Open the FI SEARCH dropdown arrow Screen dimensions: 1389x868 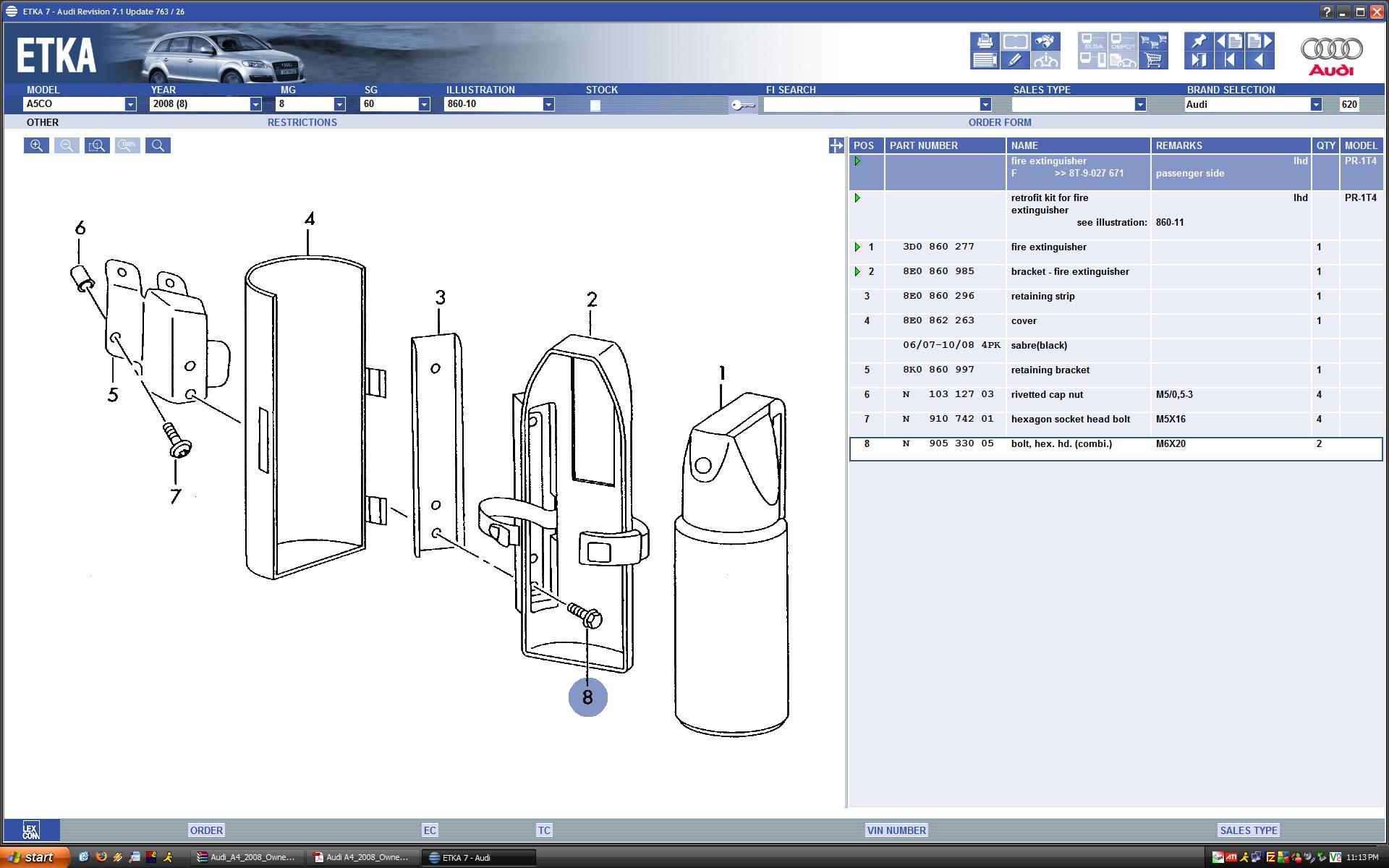[985, 104]
